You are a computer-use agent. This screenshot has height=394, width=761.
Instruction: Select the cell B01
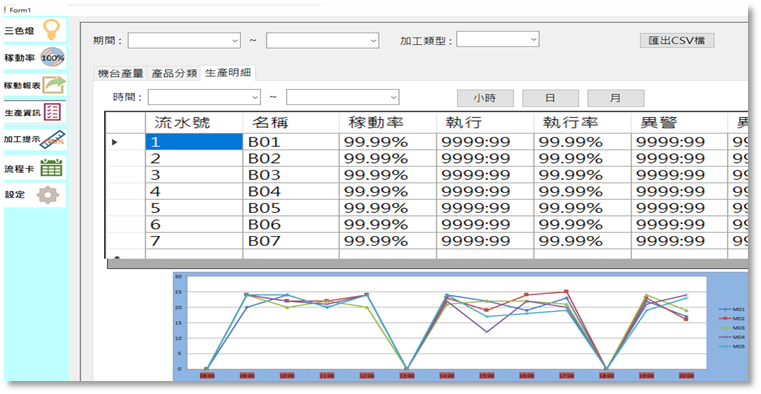coord(291,142)
